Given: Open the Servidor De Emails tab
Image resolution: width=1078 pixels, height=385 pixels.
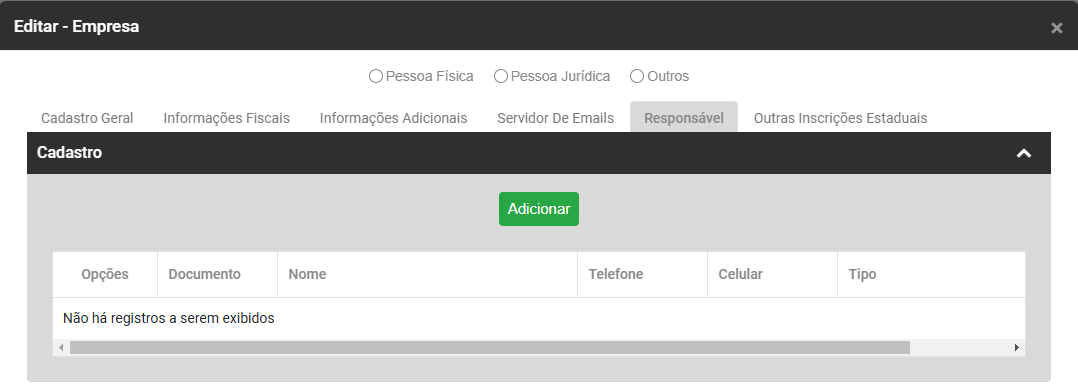Looking at the screenshot, I should [x=556, y=118].
